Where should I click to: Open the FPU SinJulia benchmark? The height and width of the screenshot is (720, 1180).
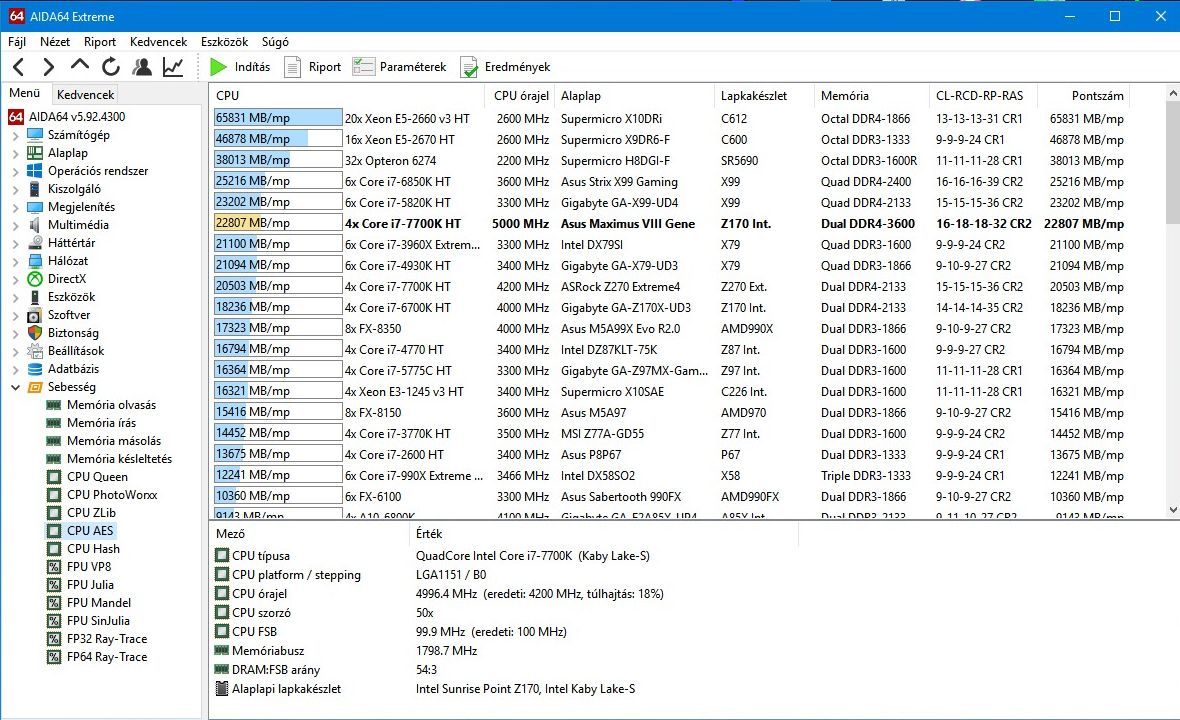88,621
